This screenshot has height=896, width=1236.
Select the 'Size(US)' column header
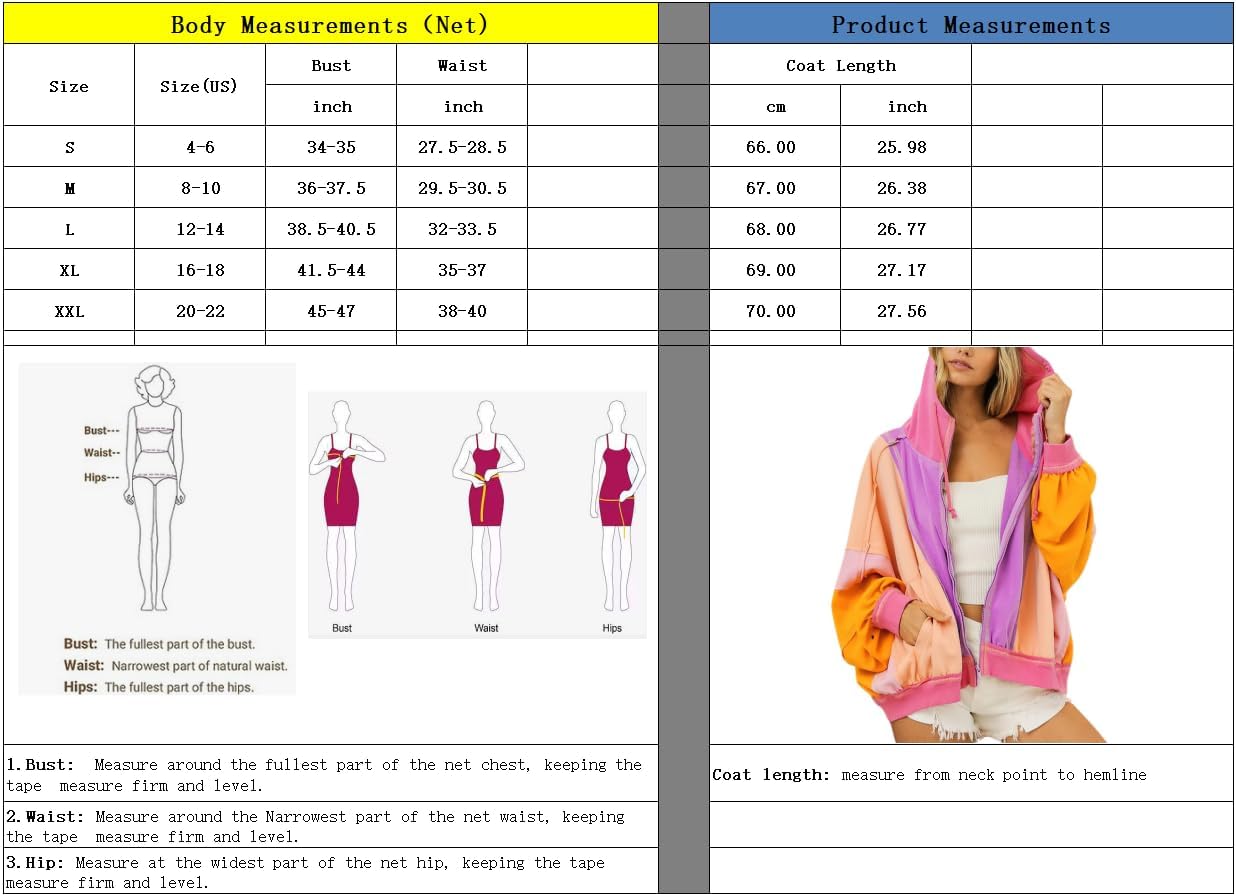click(x=200, y=85)
